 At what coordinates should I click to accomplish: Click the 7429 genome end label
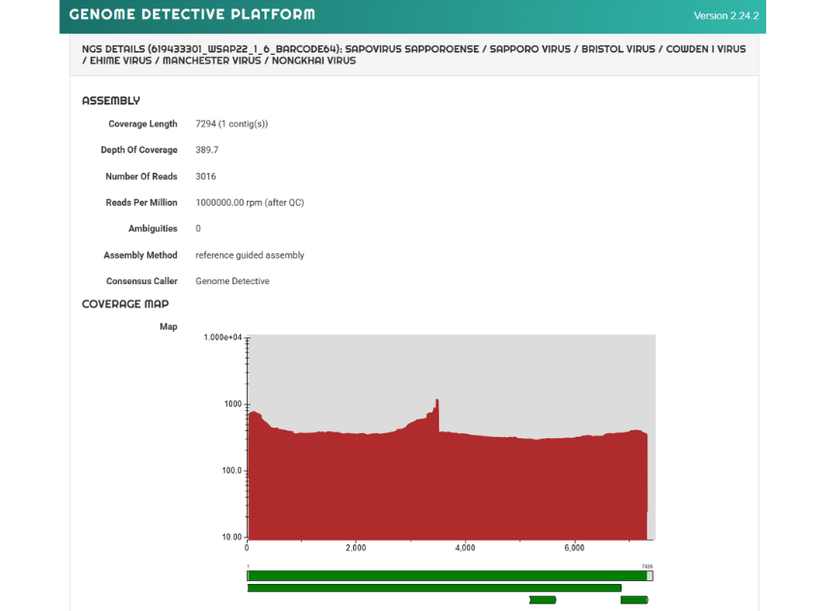click(x=647, y=566)
